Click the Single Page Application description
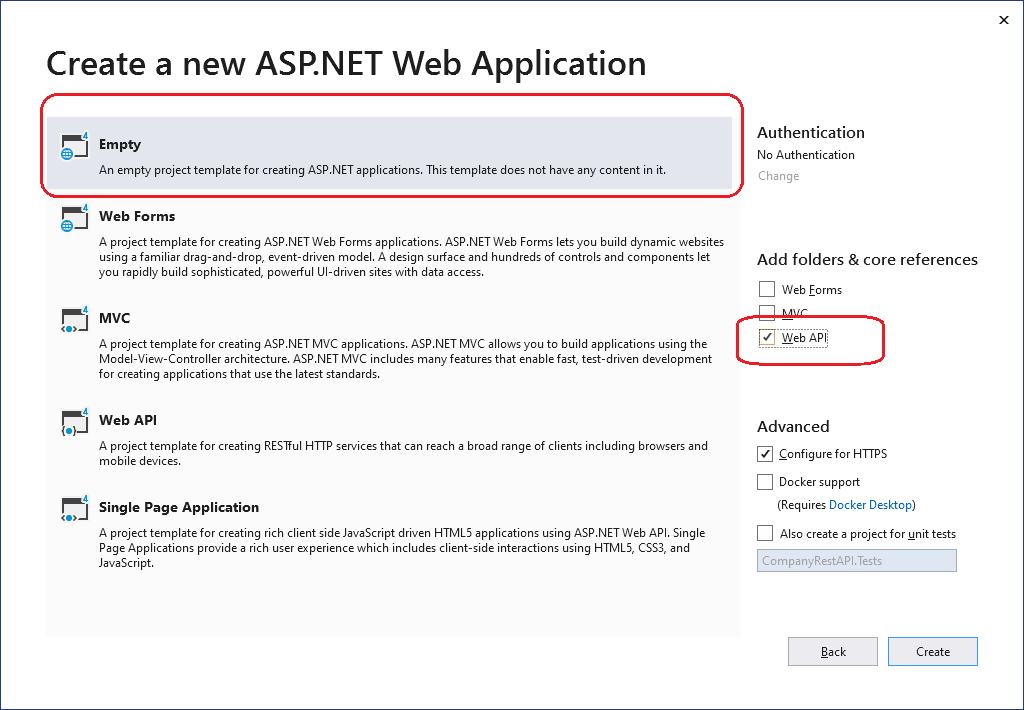Image resolution: width=1025 pixels, height=710 pixels. click(402, 548)
